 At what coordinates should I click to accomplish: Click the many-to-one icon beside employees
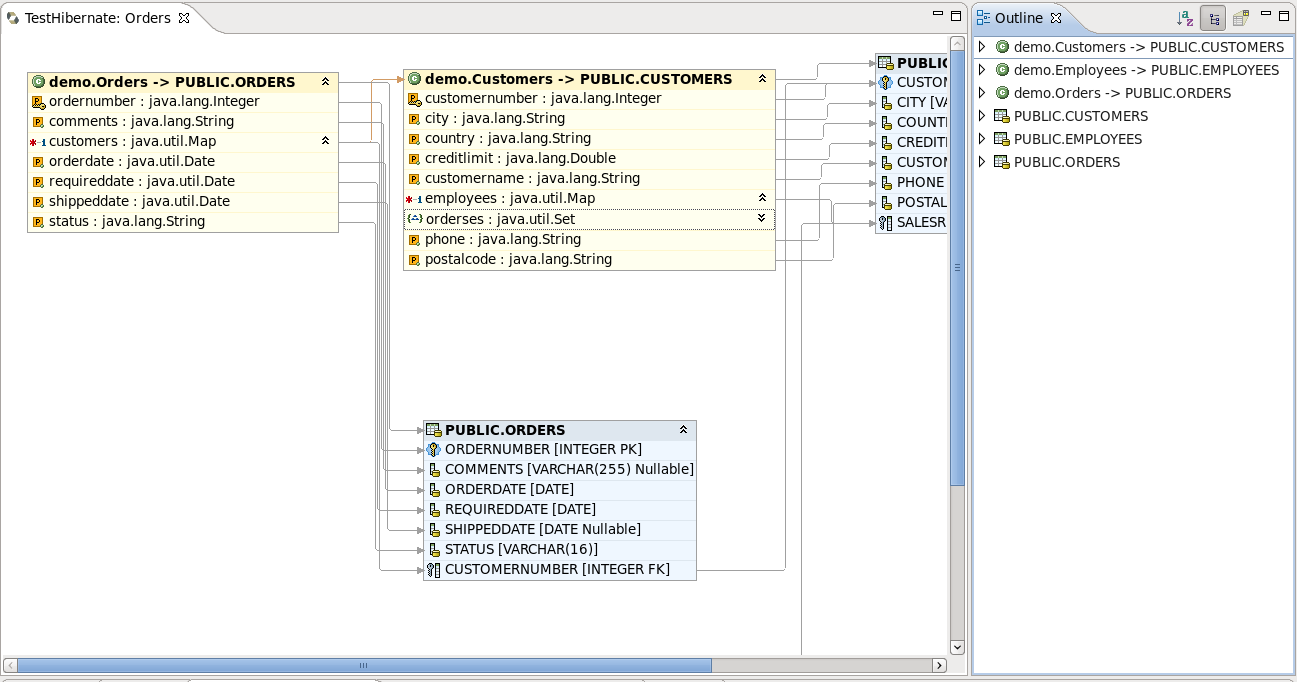click(x=413, y=199)
